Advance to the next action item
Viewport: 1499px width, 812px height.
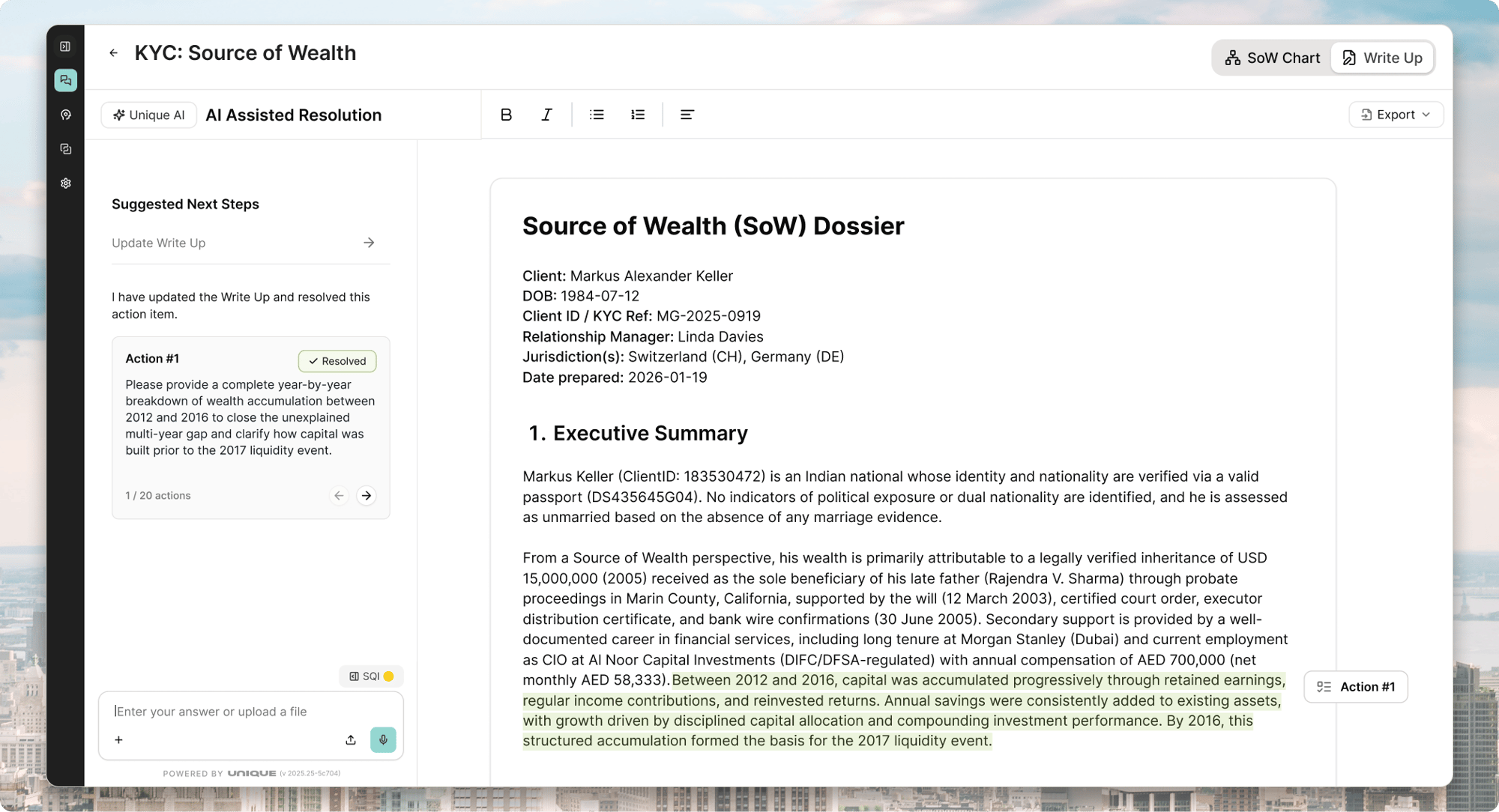click(367, 495)
